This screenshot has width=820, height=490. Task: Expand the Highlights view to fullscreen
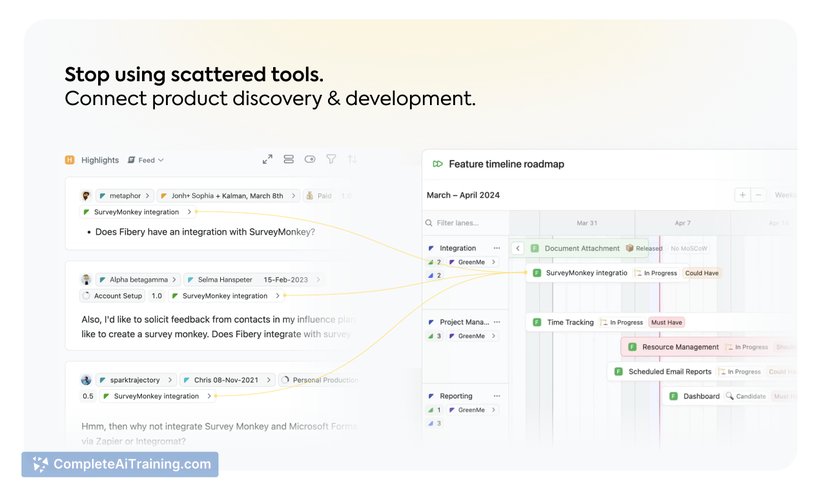pyautogui.click(x=267, y=159)
